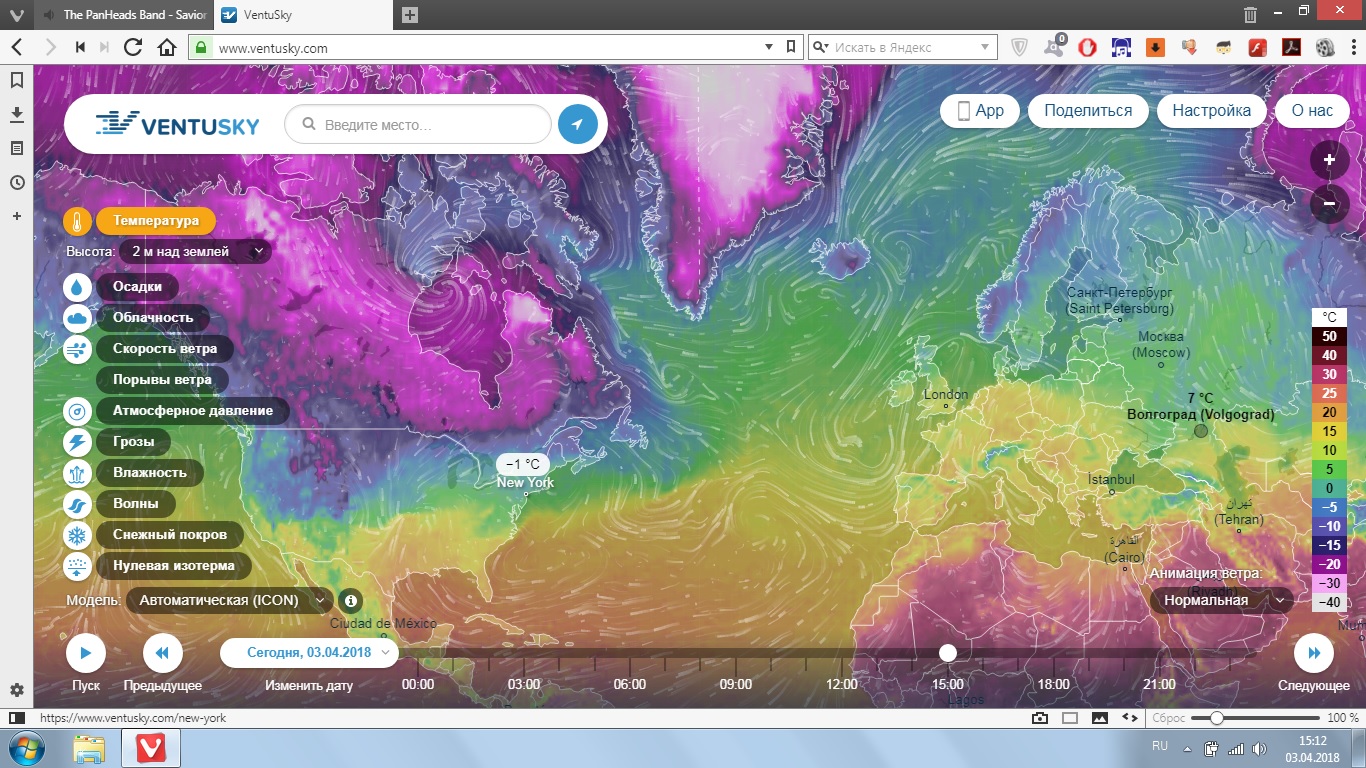Click the timeline slider handle at 15:00
Viewport: 1366px width, 768px height.
[948, 653]
